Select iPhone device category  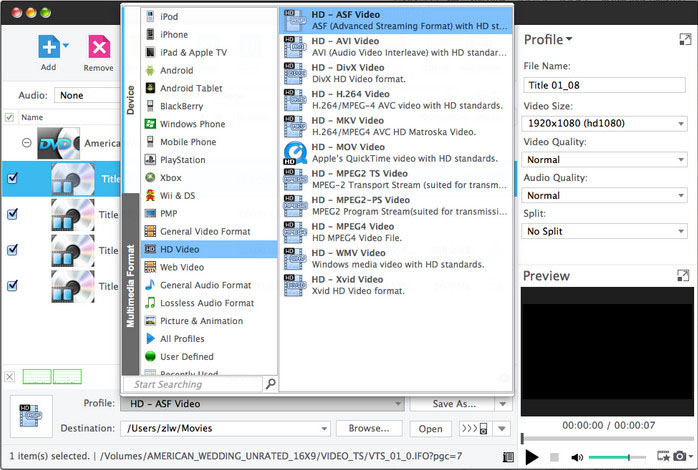coord(209,34)
